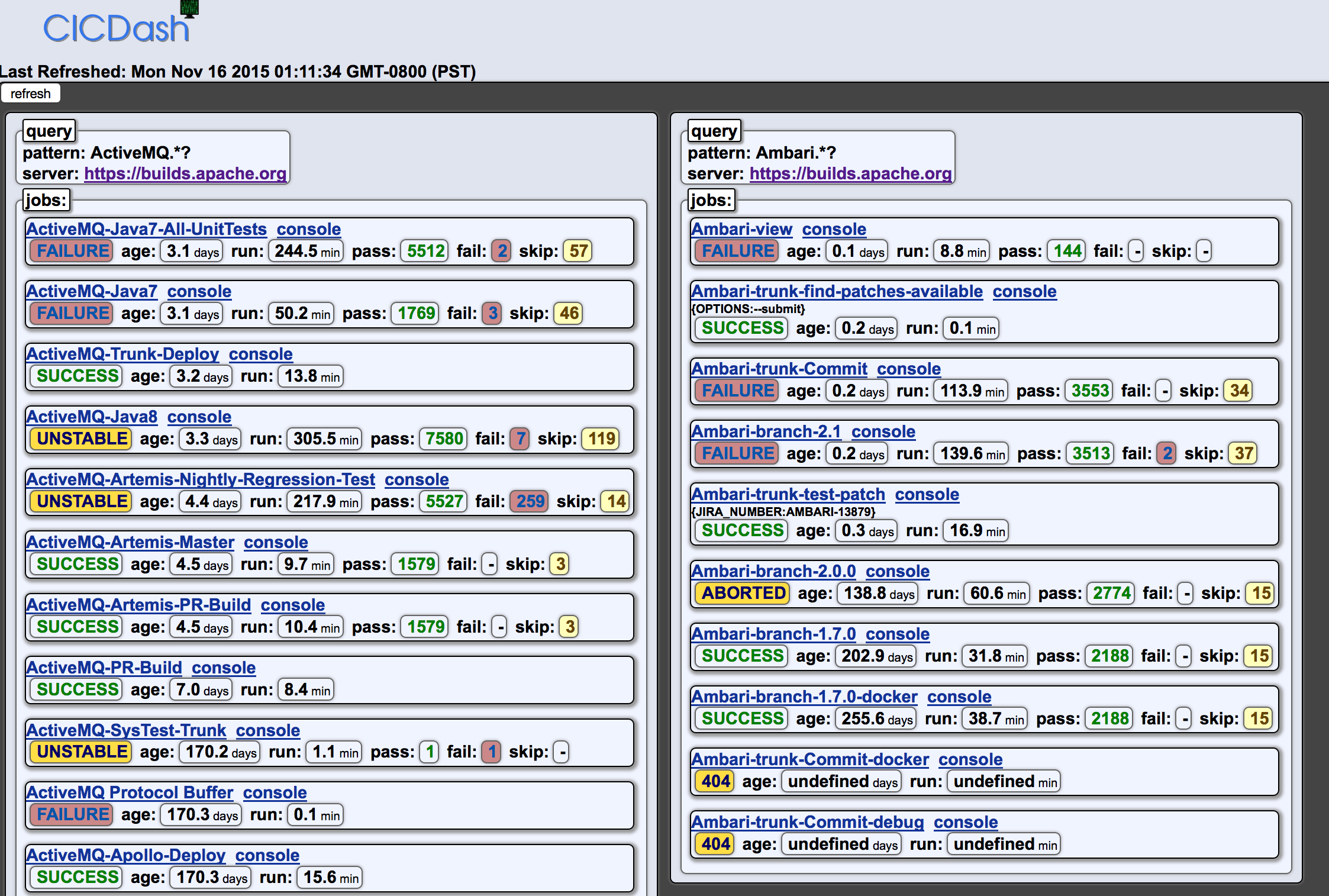The width and height of the screenshot is (1329, 896).
Task: Click skip count 119 for ActiveMQ-Java8
Action: 601,439
